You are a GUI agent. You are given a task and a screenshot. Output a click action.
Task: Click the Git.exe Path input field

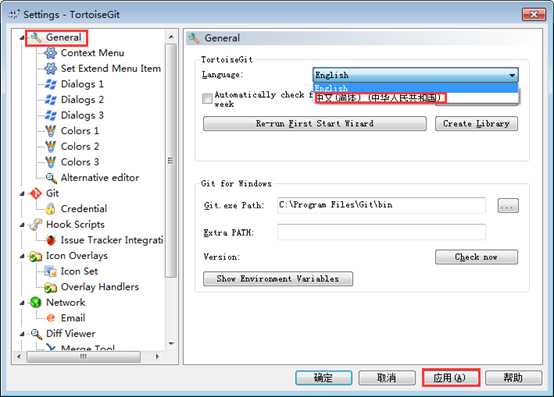[381, 205]
